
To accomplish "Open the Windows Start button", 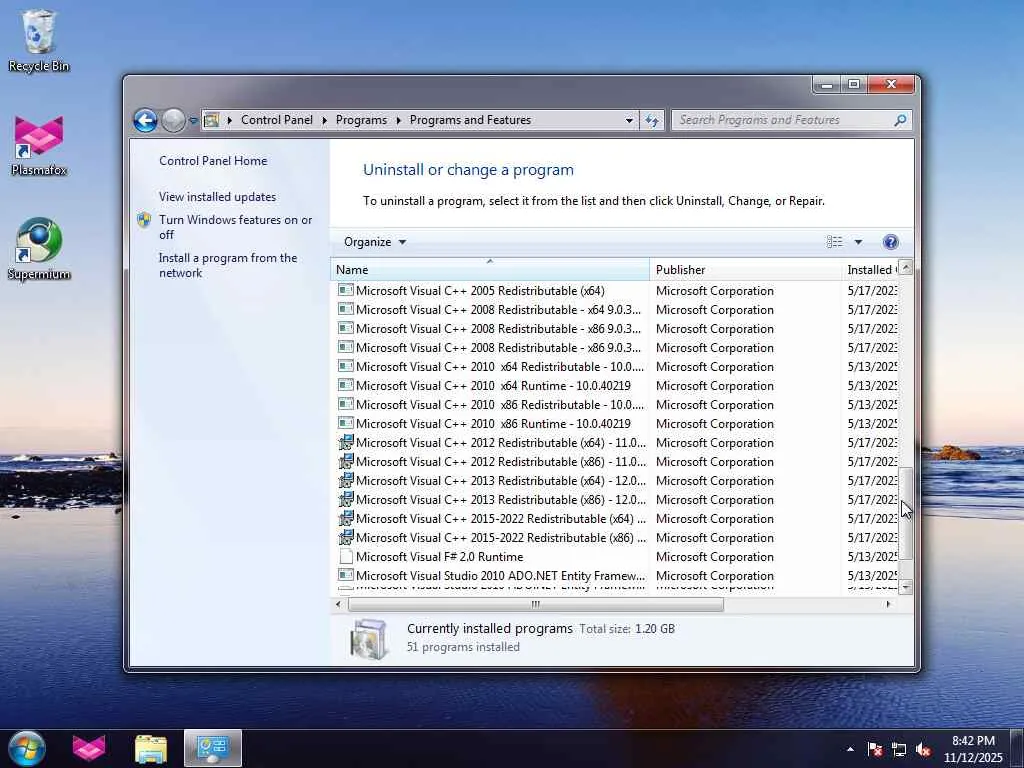I will click(27, 748).
